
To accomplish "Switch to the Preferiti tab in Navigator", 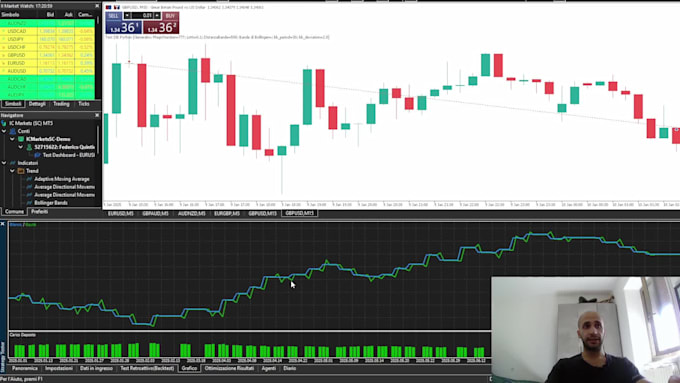I will 39,212.
